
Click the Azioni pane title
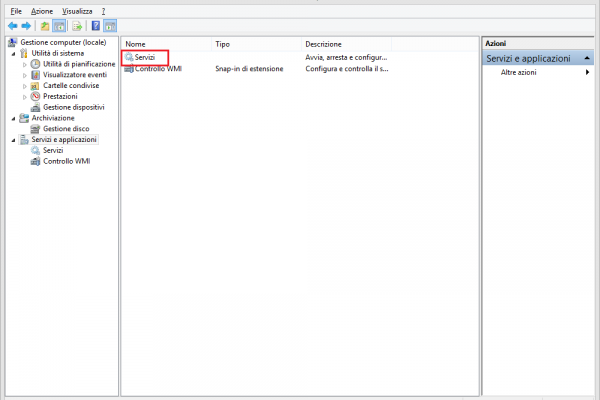[496, 43]
